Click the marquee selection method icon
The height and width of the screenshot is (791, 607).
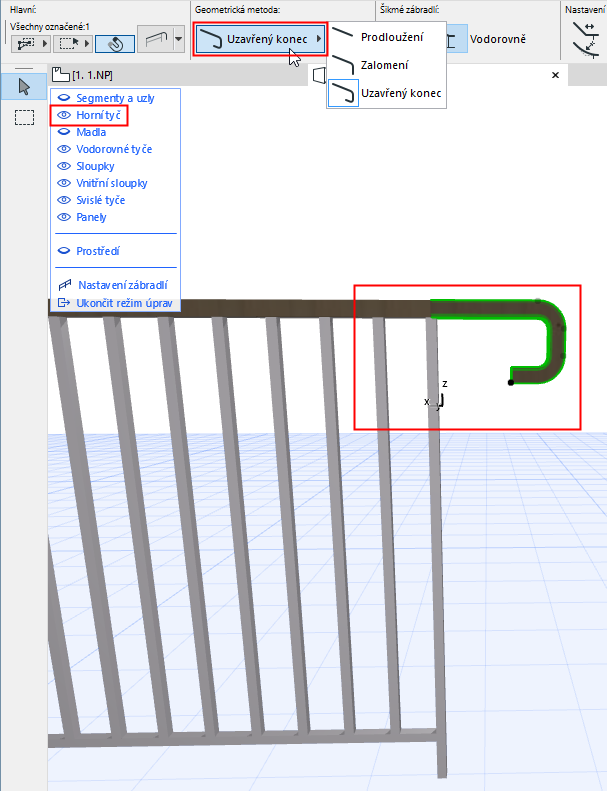click(69, 44)
